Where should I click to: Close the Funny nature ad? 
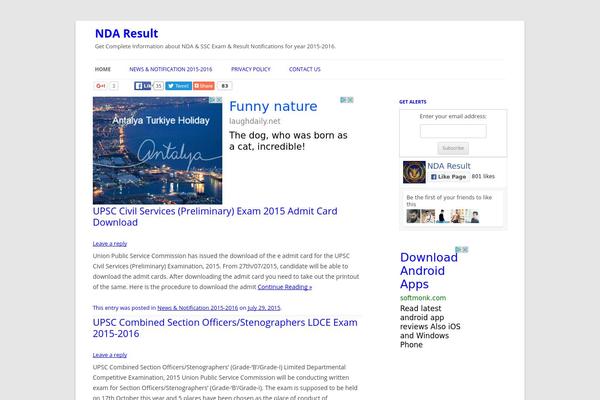[x=350, y=100]
